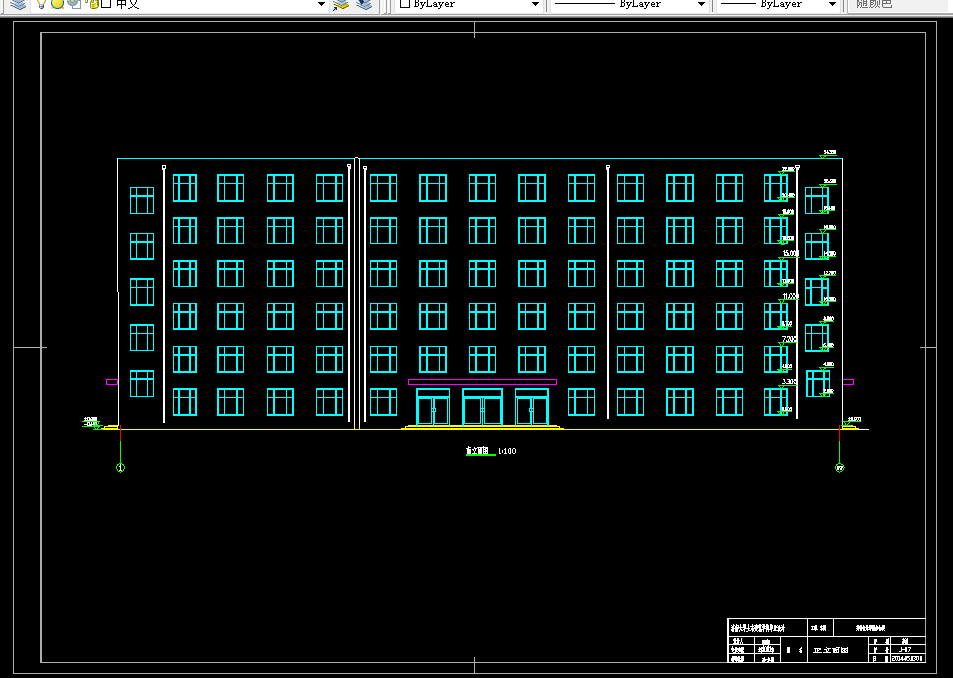Click Make Object's Layer Current icon

341,4
